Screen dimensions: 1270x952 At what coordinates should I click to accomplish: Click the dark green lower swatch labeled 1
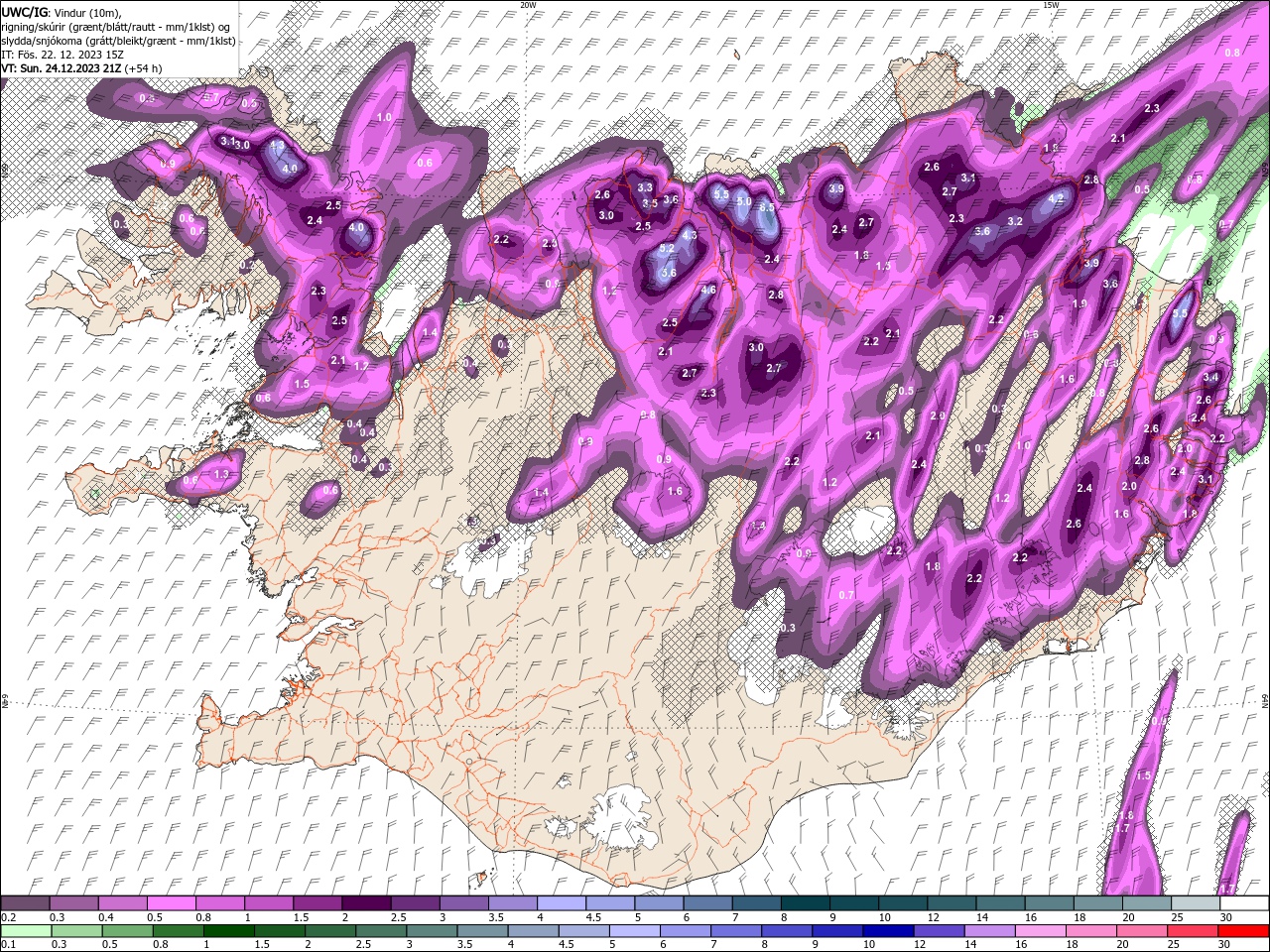tap(229, 931)
